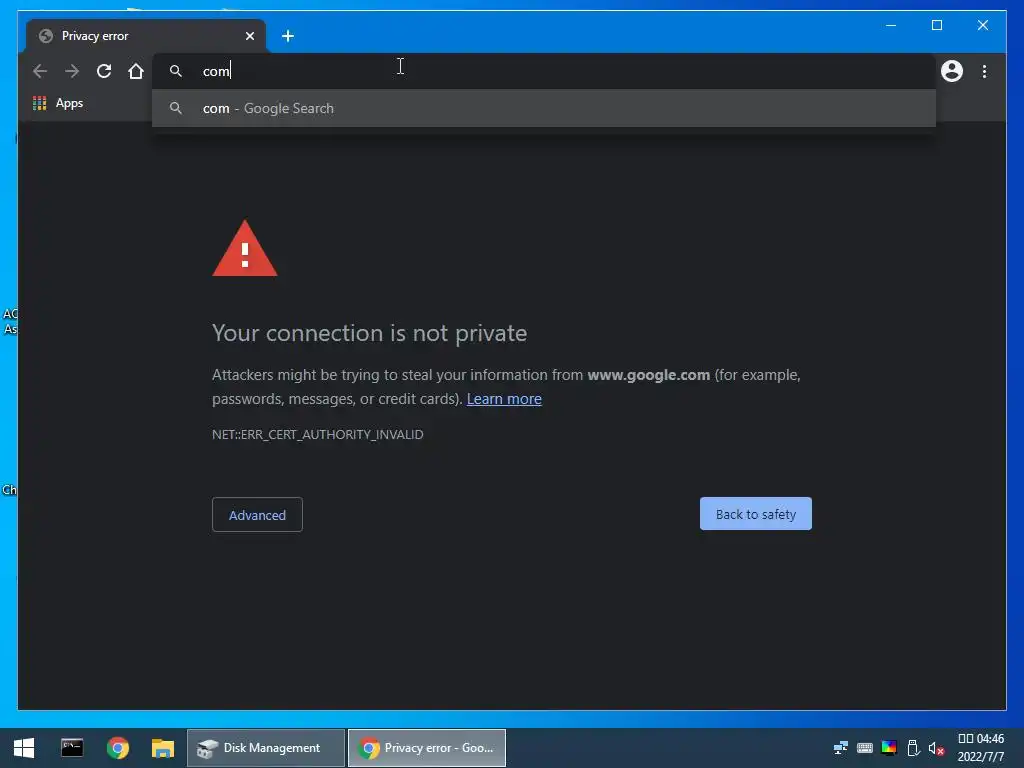
Task: Minimize the Chrome window
Action: click(891, 25)
